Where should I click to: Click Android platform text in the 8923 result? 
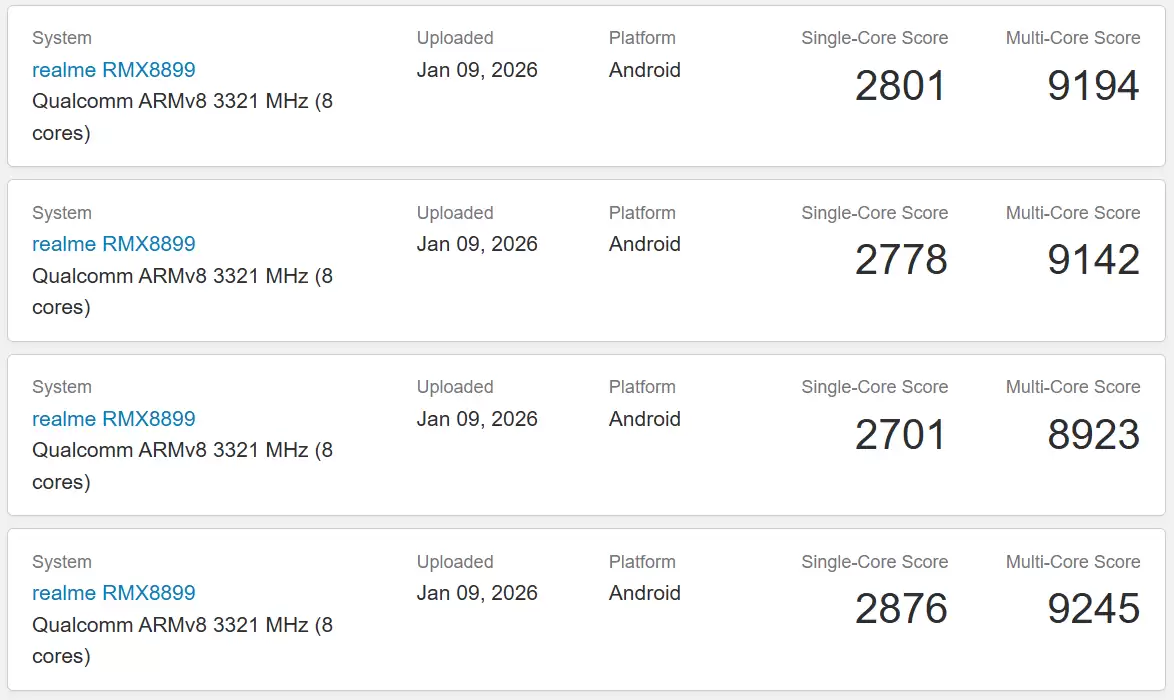coord(644,419)
